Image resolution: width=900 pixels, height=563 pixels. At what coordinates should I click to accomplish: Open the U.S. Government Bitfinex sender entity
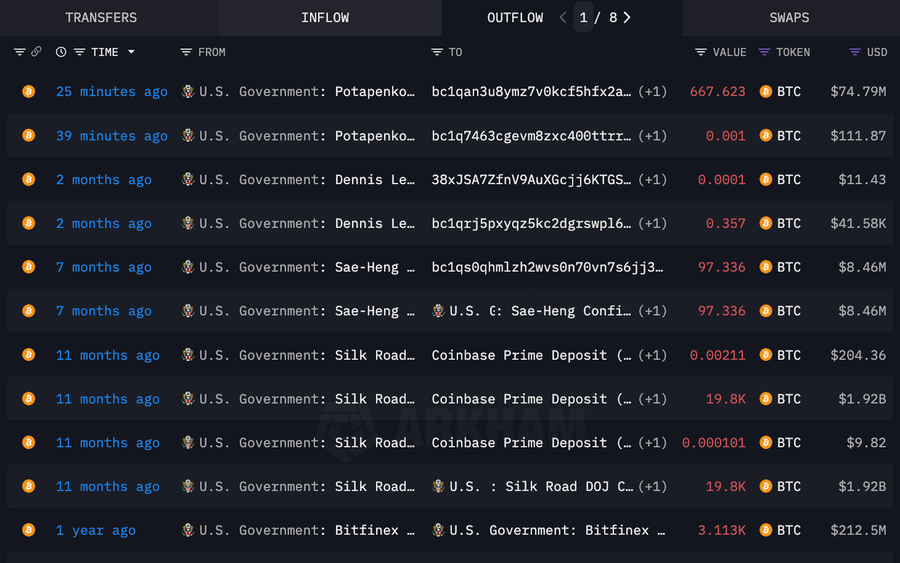tap(307, 530)
